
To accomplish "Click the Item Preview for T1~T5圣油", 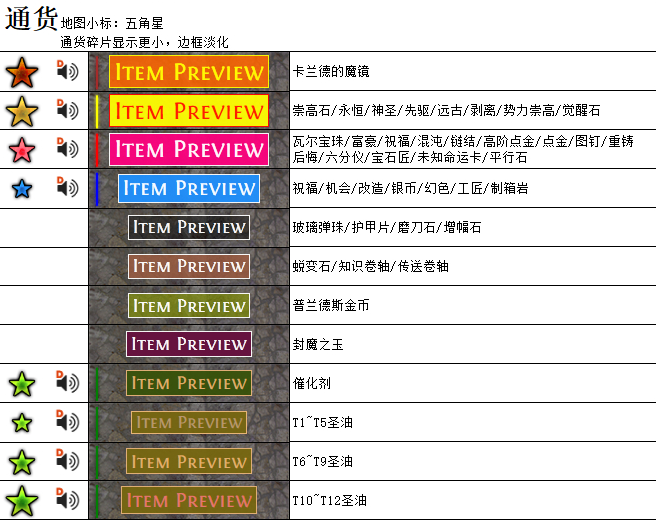I will coord(189,422).
